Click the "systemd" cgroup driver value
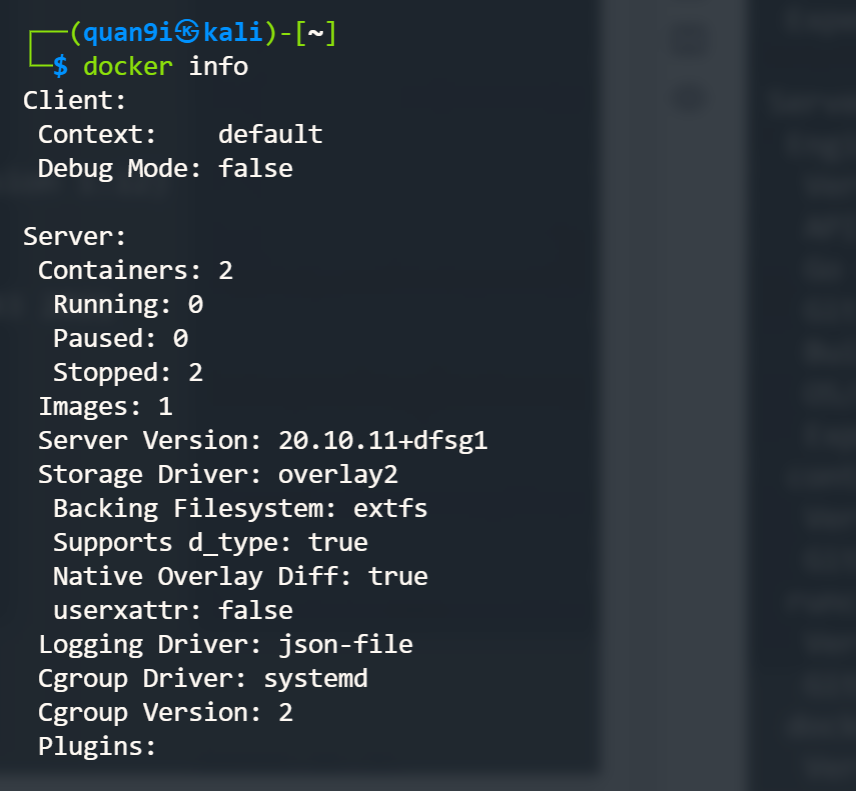 pyautogui.click(x=316, y=678)
